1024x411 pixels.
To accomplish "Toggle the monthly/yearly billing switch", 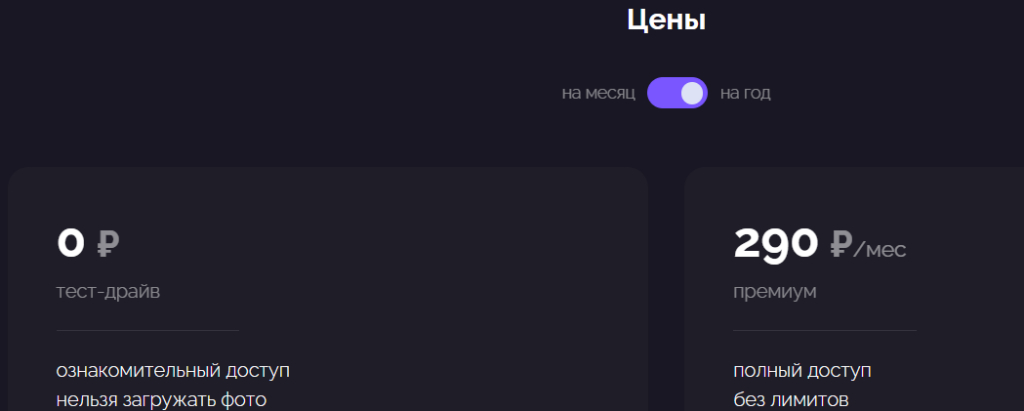I will pyautogui.click(x=677, y=93).
